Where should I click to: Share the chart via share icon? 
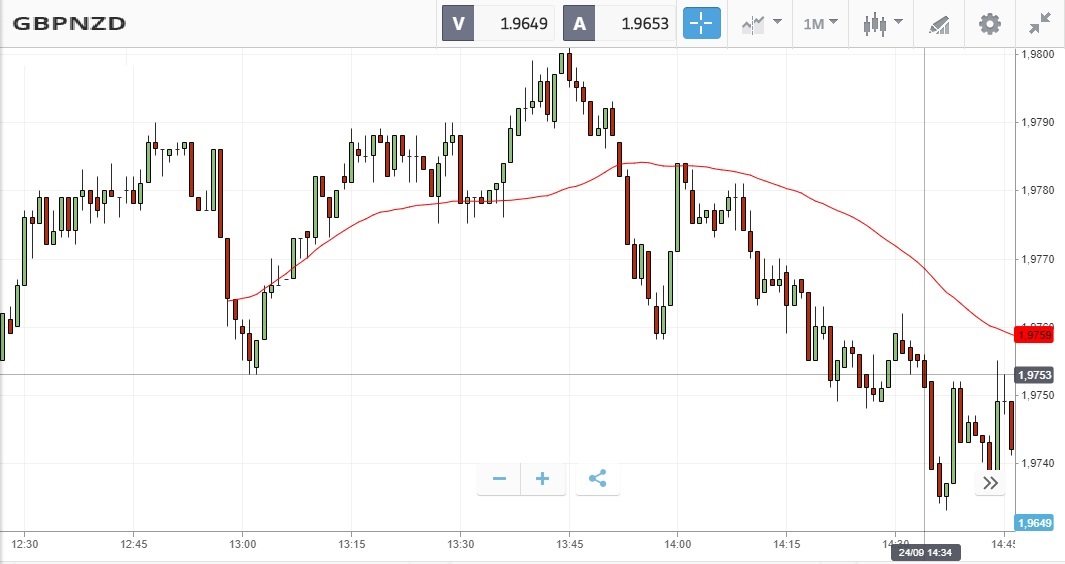[597, 479]
